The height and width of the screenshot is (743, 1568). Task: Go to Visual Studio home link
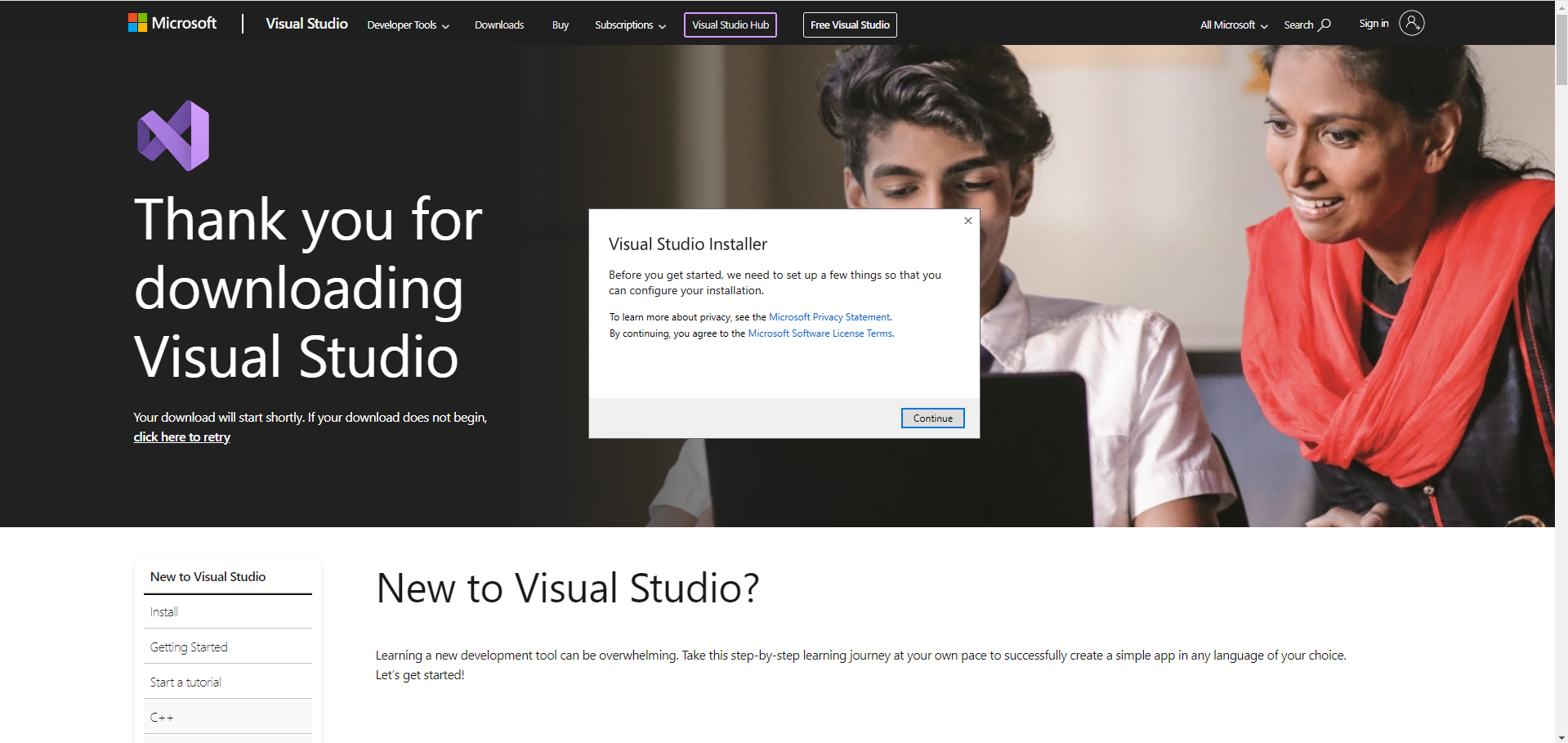point(306,24)
